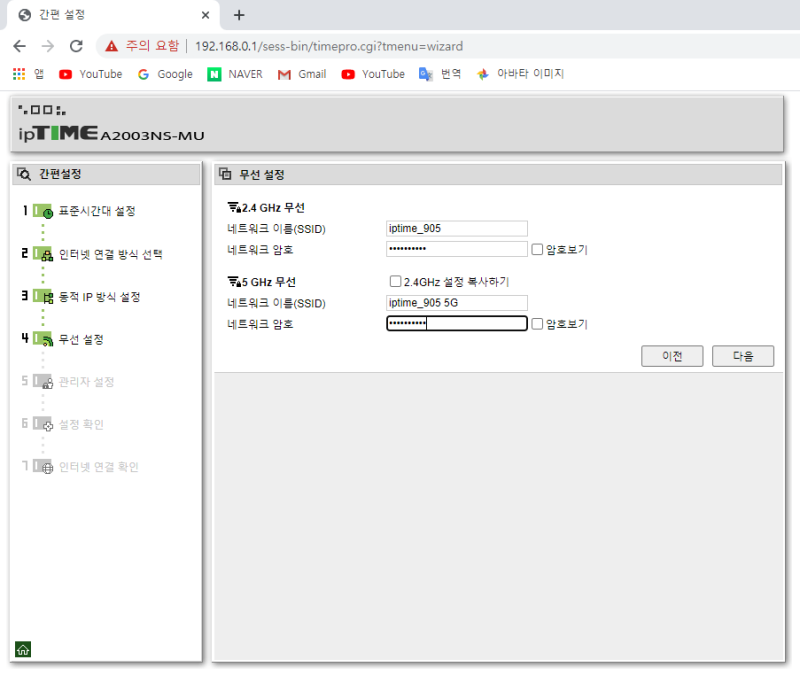
Task: Click the icon beside 무선 설정 header
Action: [x=226, y=174]
